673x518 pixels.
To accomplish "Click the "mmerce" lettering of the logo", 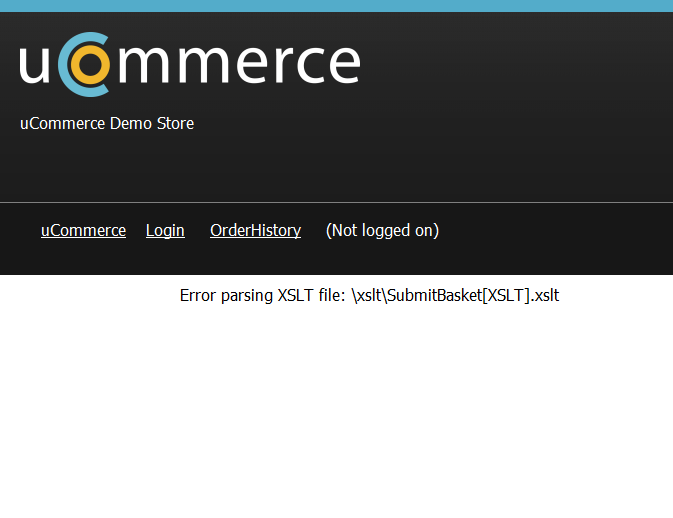I will 239,64.
